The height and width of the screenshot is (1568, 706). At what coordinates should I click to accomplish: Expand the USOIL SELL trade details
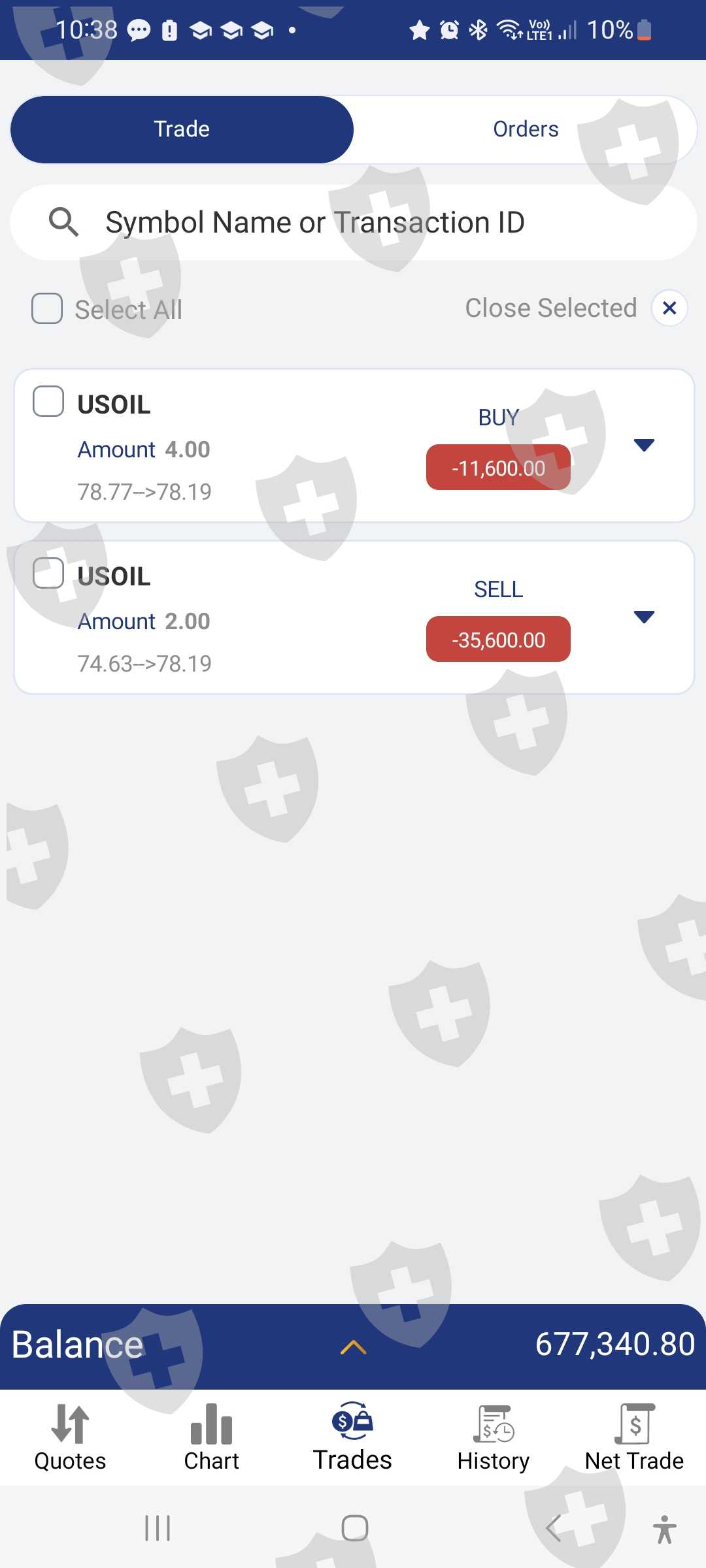tap(644, 617)
